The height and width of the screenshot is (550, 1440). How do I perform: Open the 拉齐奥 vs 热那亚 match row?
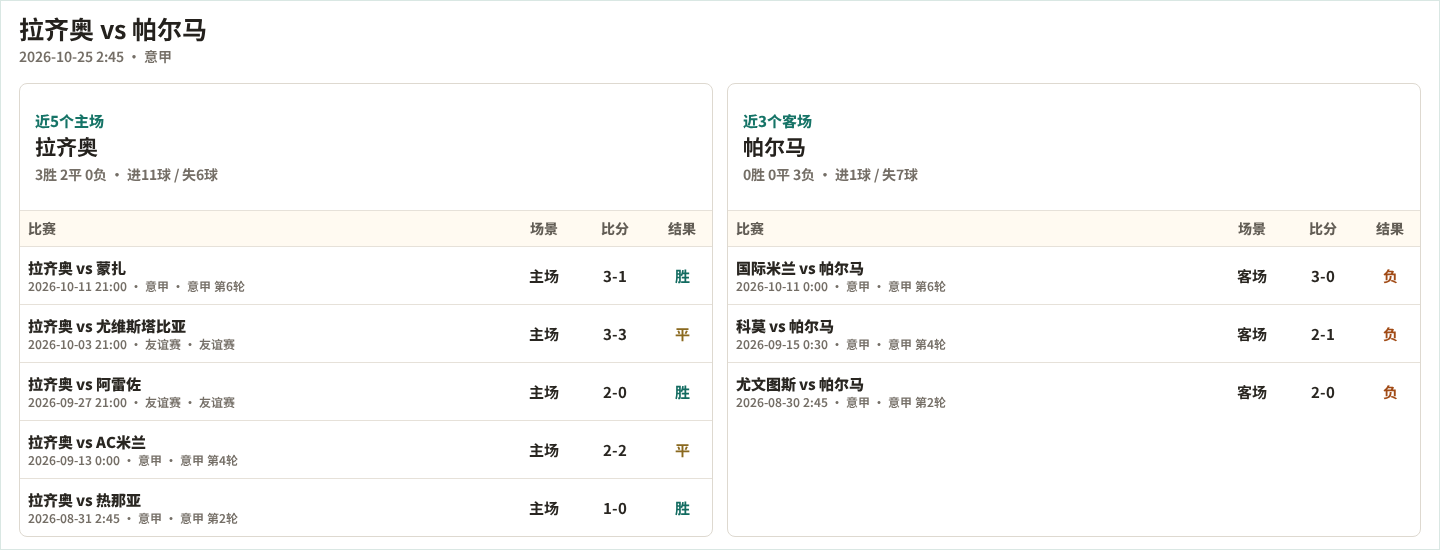(x=366, y=507)
